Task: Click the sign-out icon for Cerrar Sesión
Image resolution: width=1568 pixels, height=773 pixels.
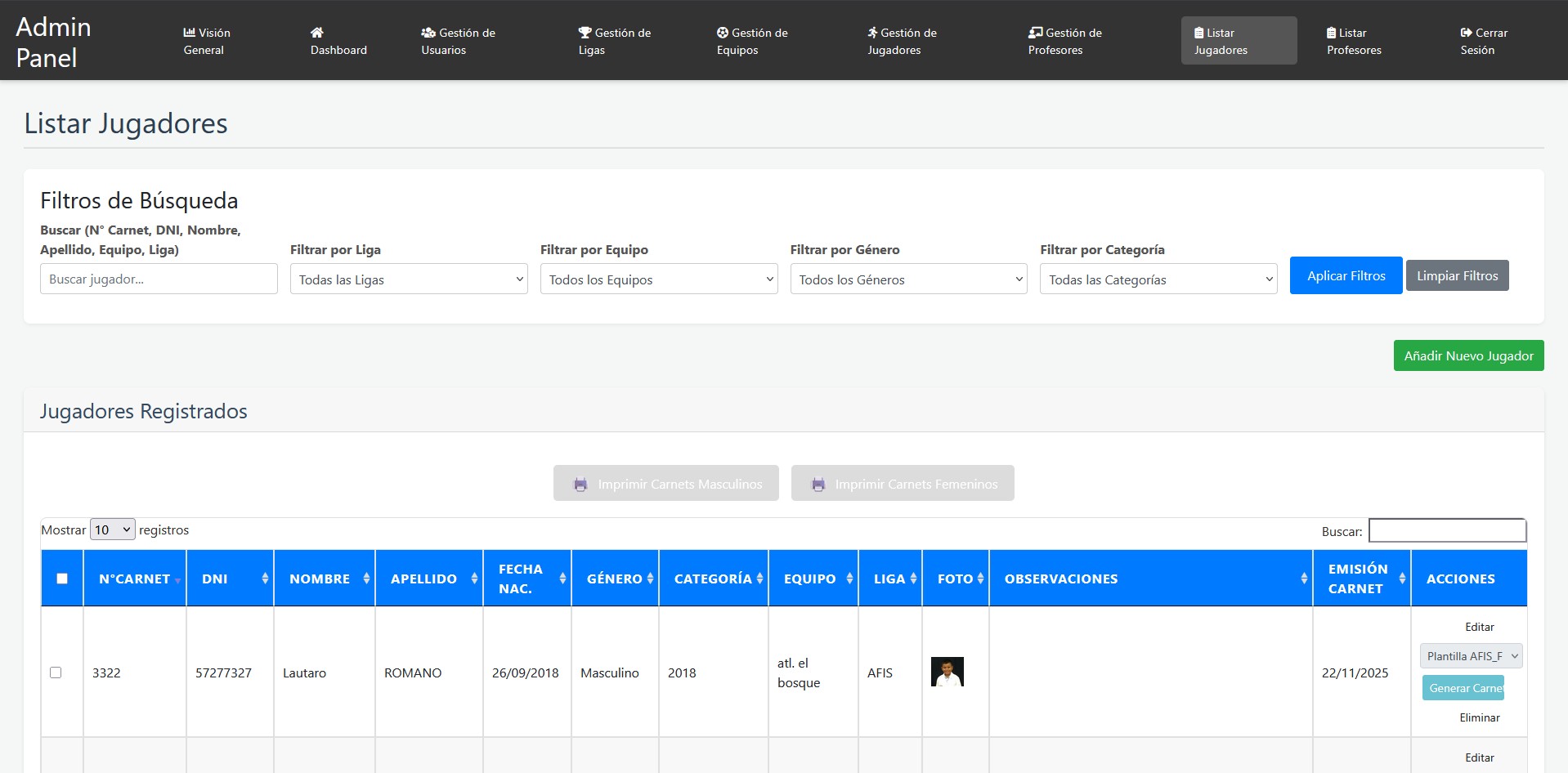Action: click(x=1466, y=33)
